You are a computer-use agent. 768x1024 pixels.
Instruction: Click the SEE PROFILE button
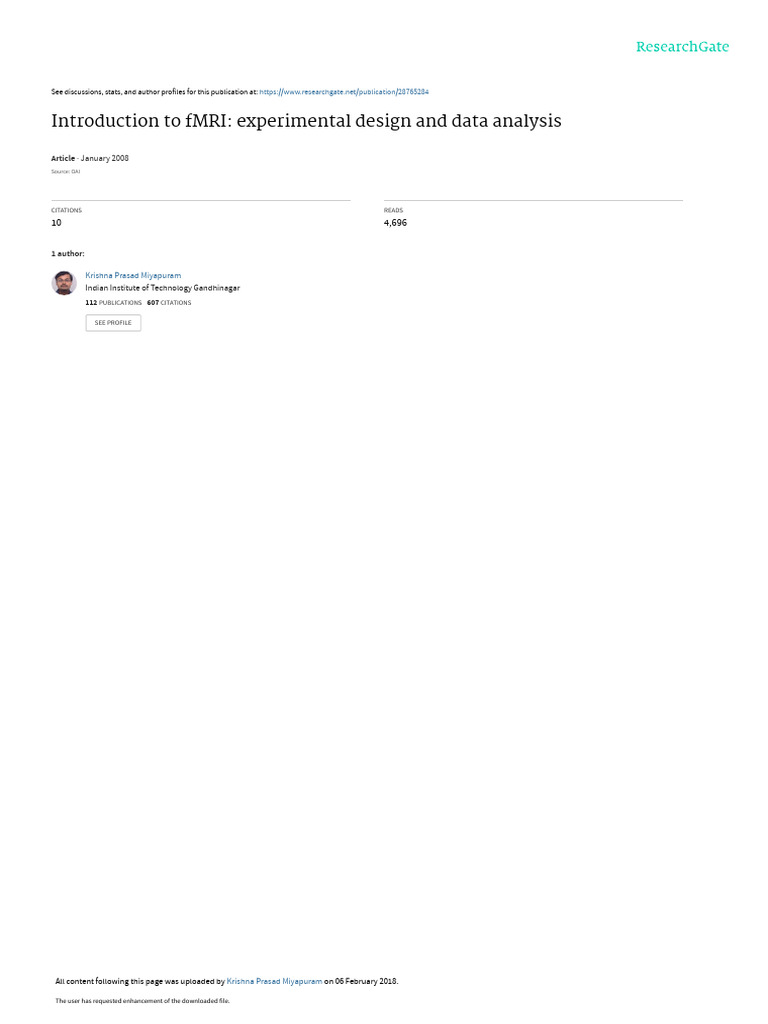(113, 323)
